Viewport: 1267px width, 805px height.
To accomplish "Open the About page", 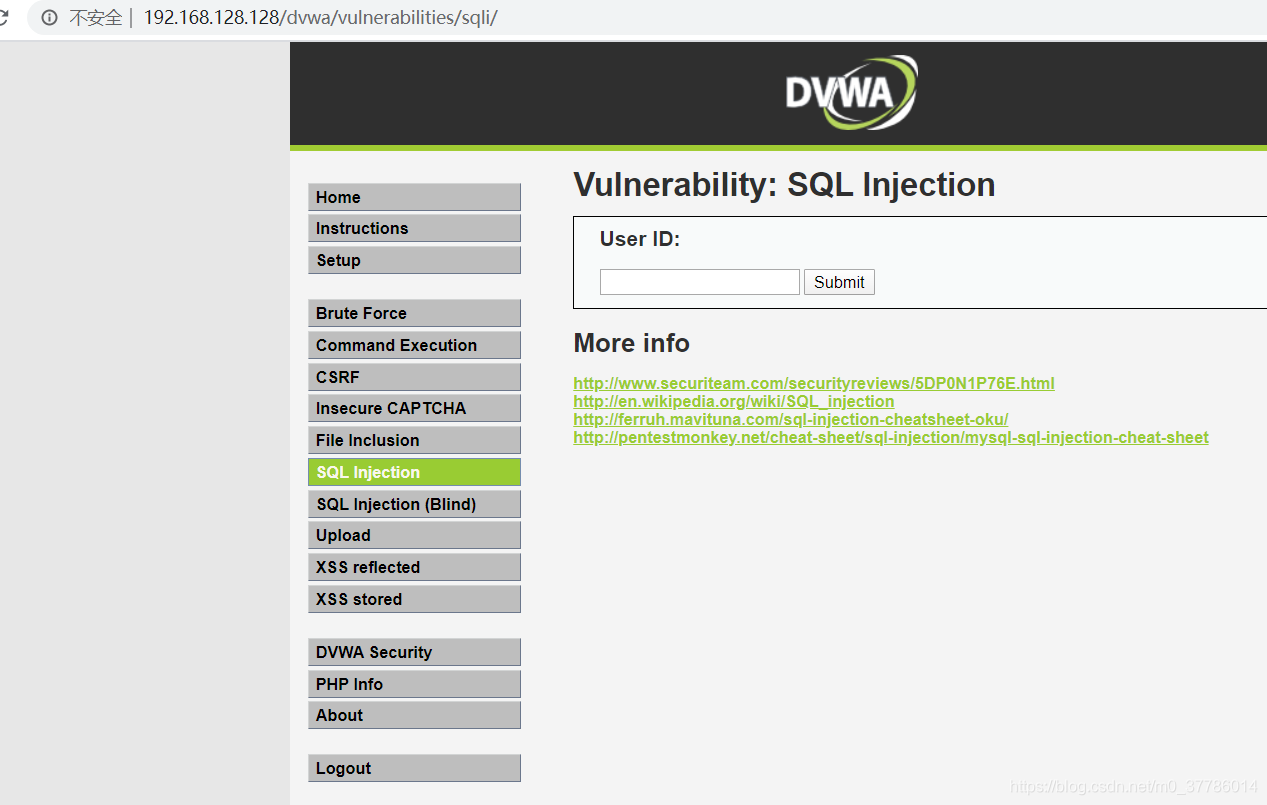I will point(414,715).
